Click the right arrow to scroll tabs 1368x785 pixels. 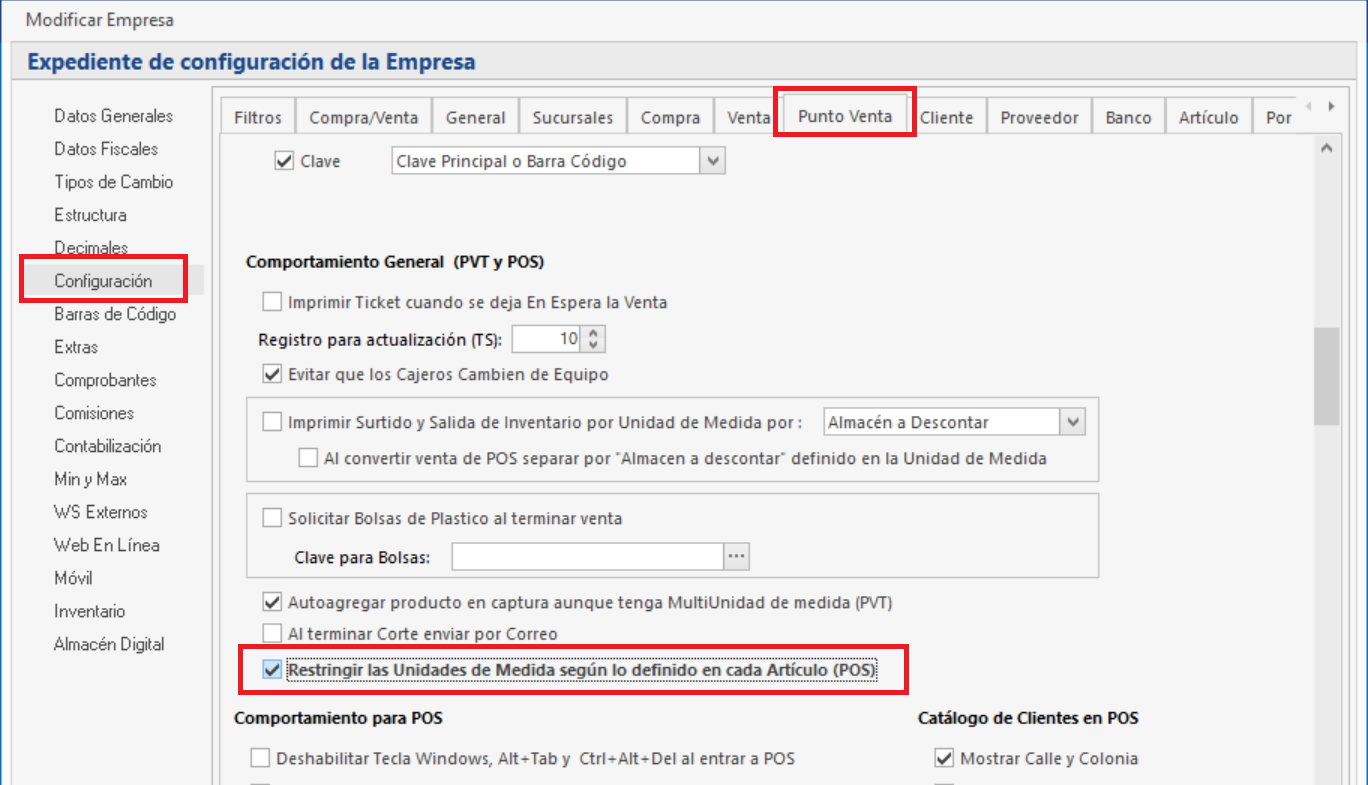1332,104
